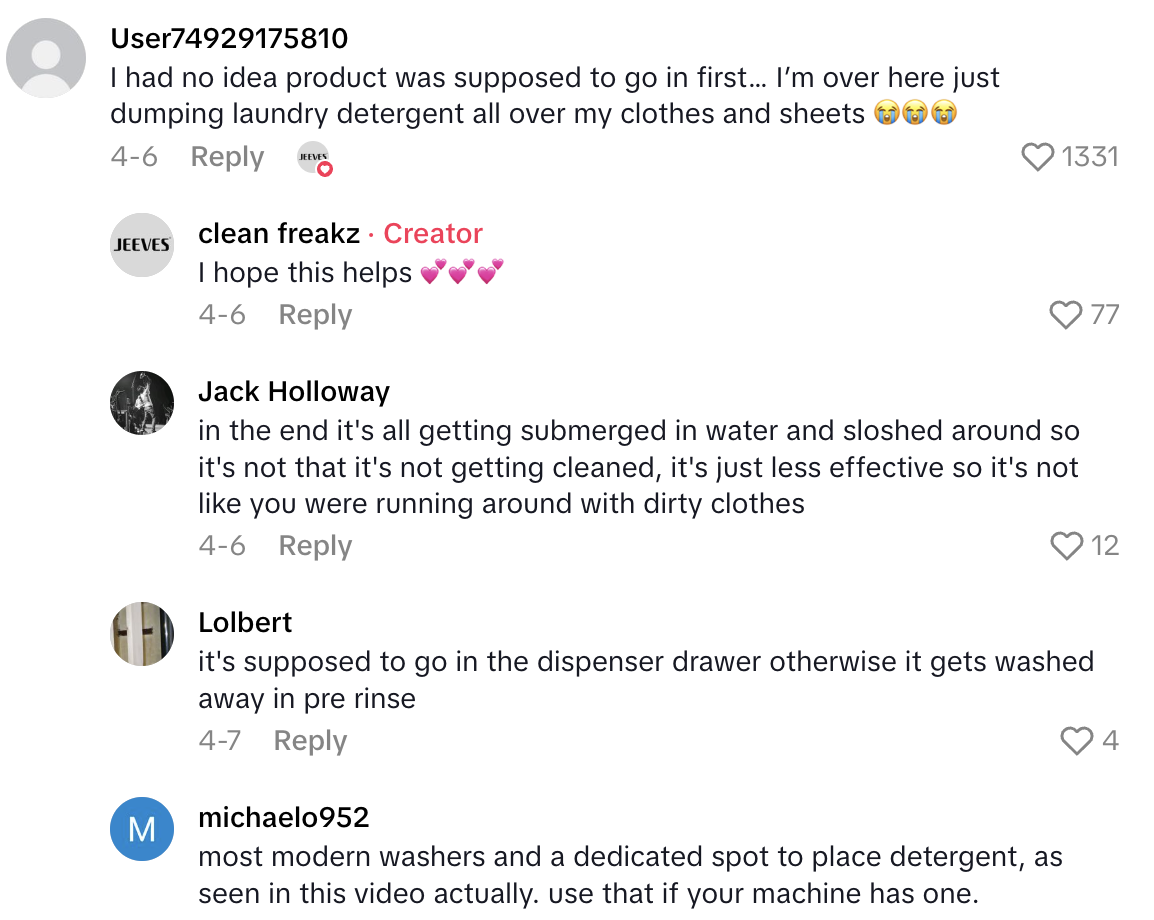The width and height of the screenshot is (1154, 920).
Task: Open Lolbert's profile picture
Action: [x=142, y=634]
